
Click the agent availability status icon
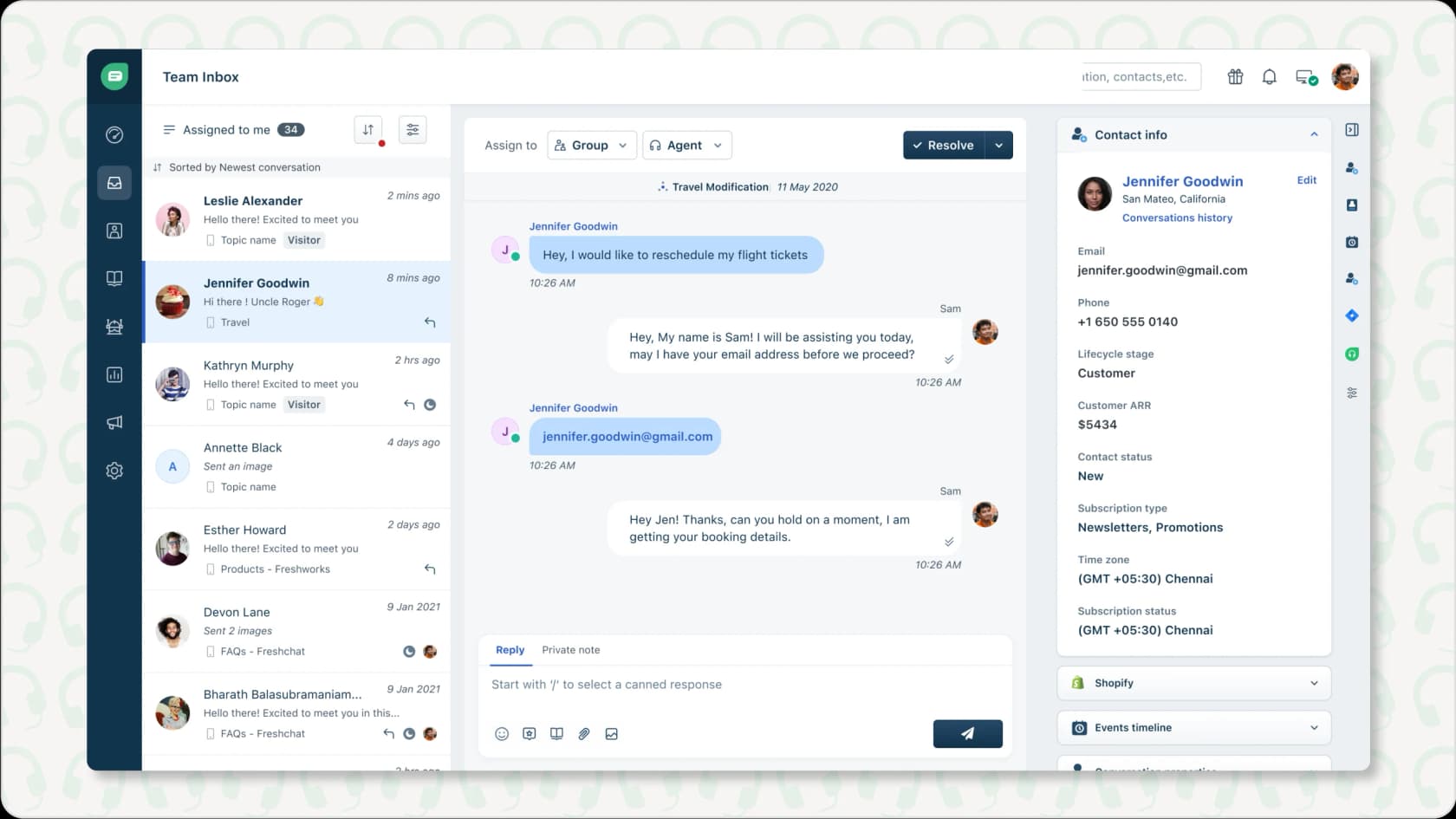click(1306, 77)
